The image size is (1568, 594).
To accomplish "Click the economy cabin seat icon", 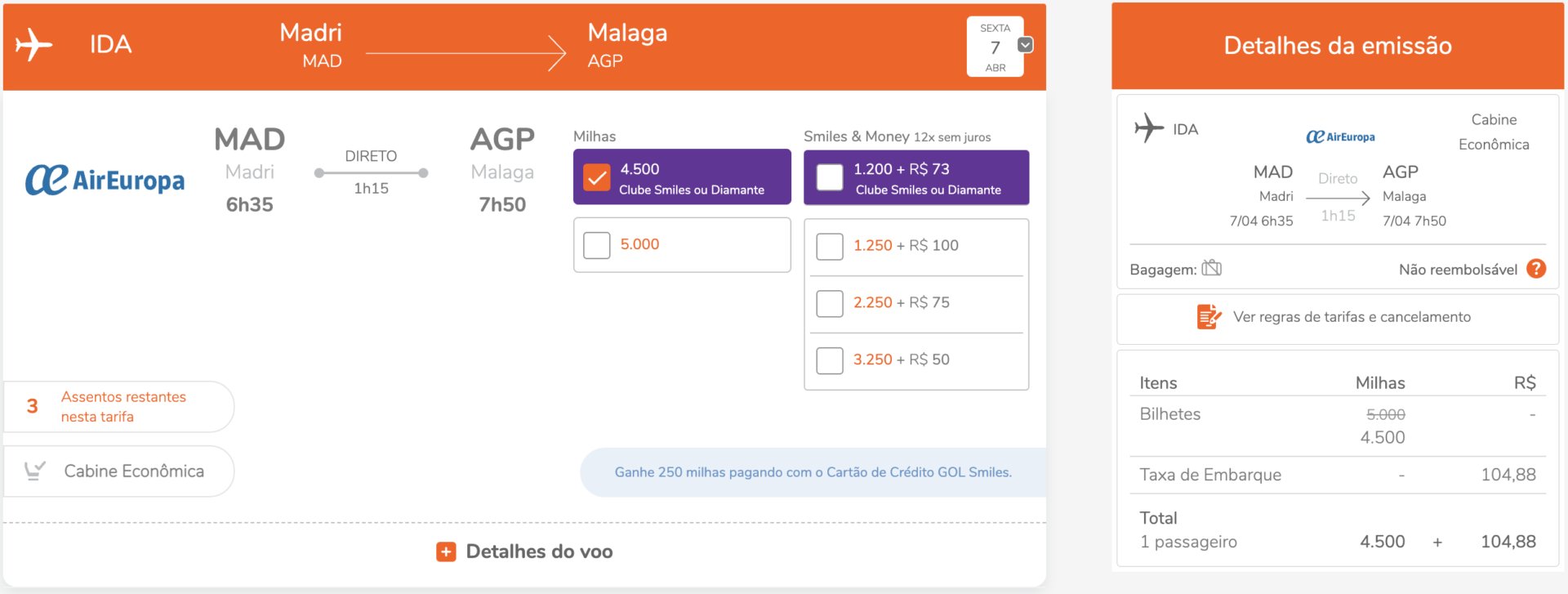I will pos(34,471).
